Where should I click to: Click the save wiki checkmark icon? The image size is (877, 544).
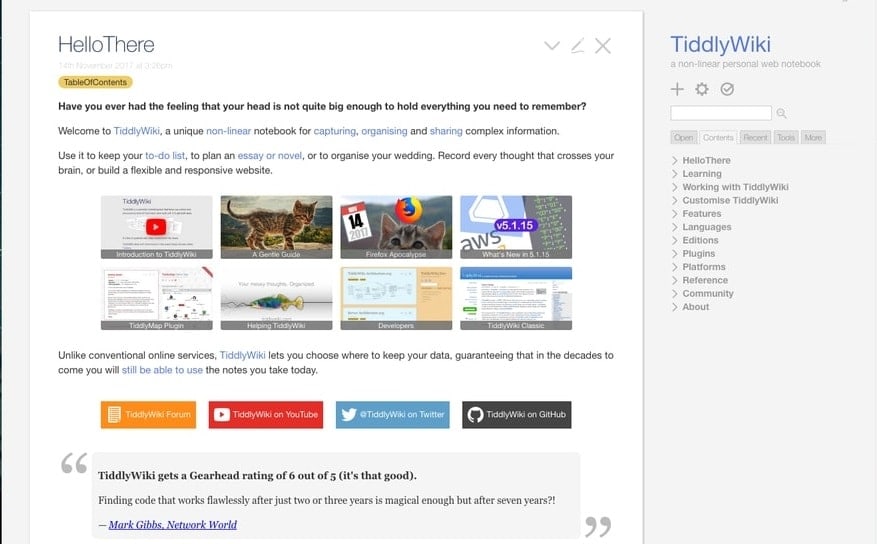tap(727, 89)
